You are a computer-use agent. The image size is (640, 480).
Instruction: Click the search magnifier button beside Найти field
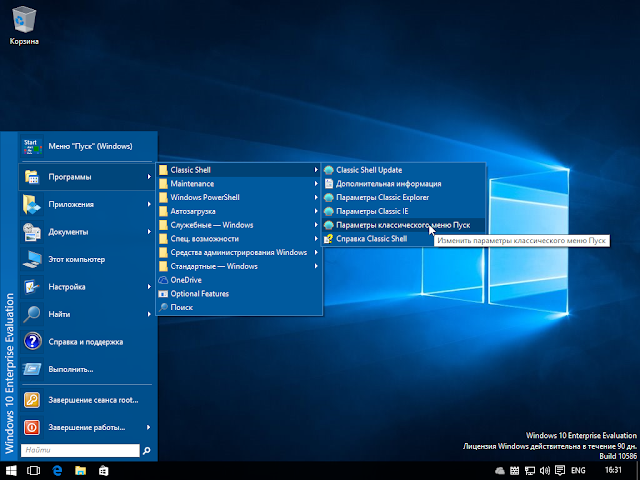(x=147, y=451)
